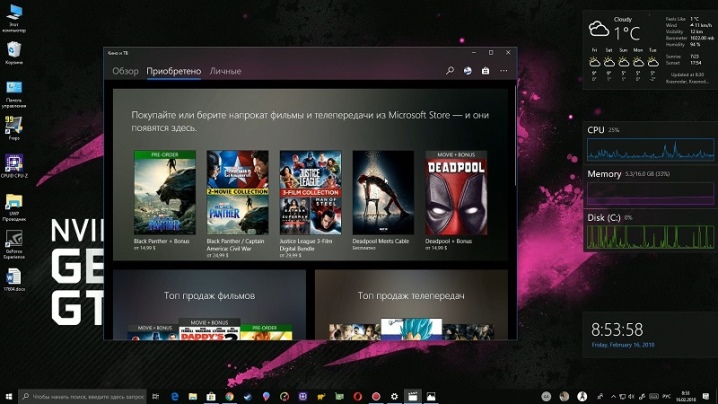Launch Google Chrome from the taskbar
The width and height of the screenshot is (718, 404).
point(229,396)
